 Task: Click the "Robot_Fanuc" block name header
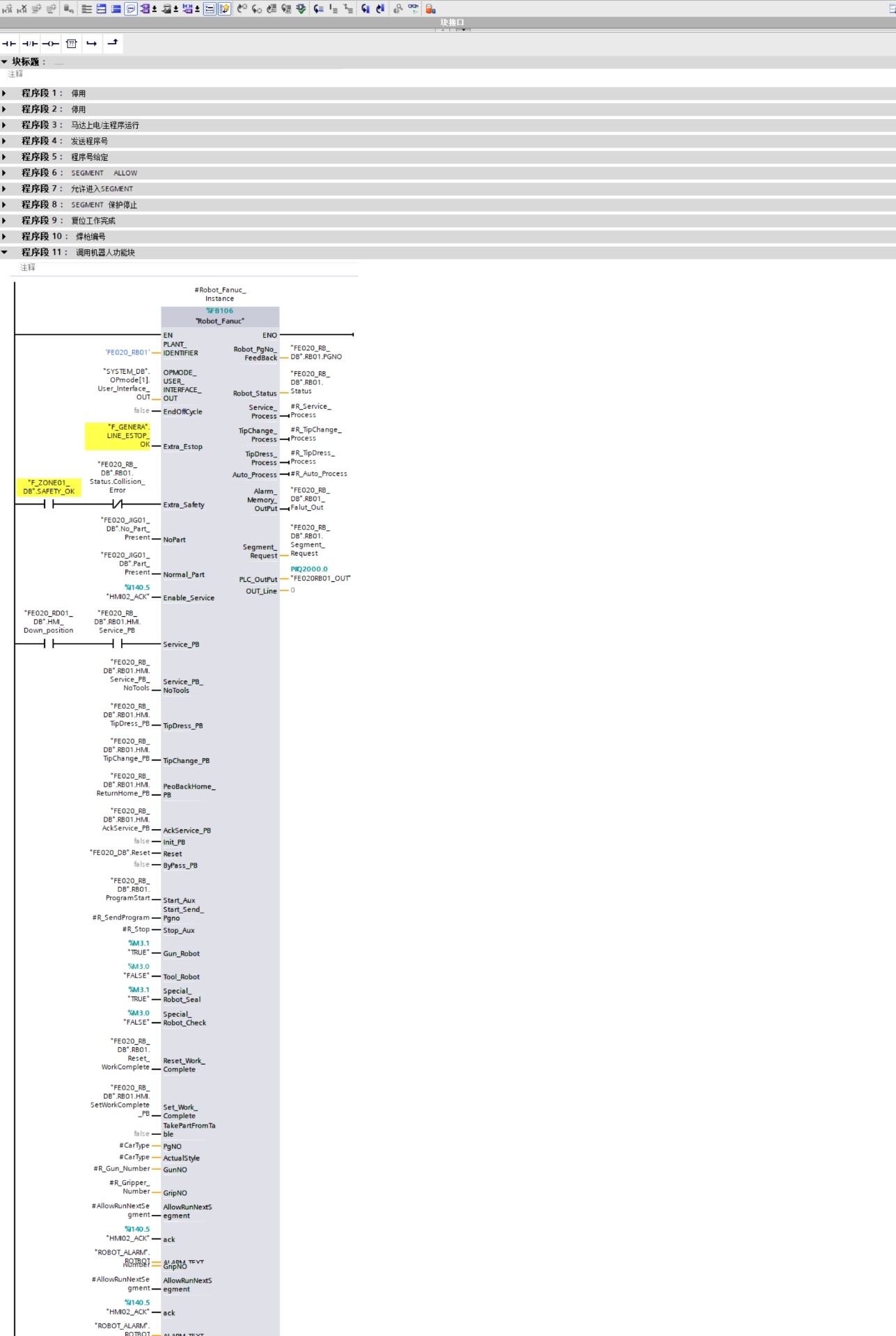tap(220, 321)
